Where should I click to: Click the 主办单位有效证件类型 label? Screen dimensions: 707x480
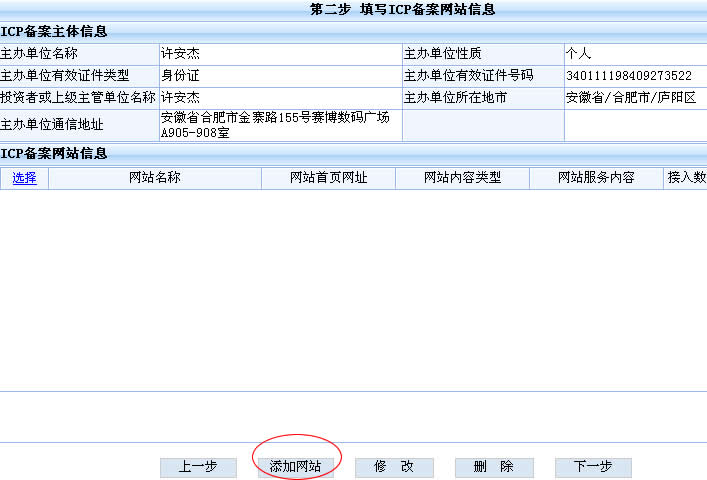(x=64, y=76)
